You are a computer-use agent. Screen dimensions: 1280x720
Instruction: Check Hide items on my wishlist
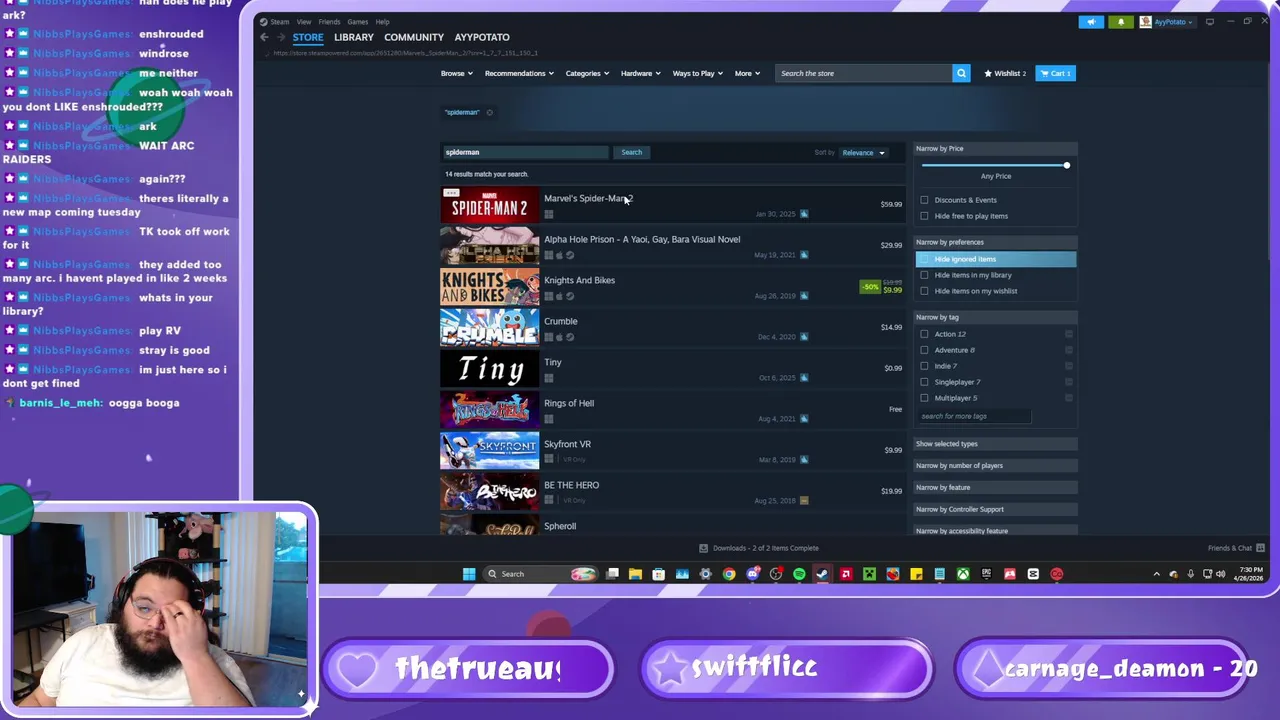tap(924, 291)
